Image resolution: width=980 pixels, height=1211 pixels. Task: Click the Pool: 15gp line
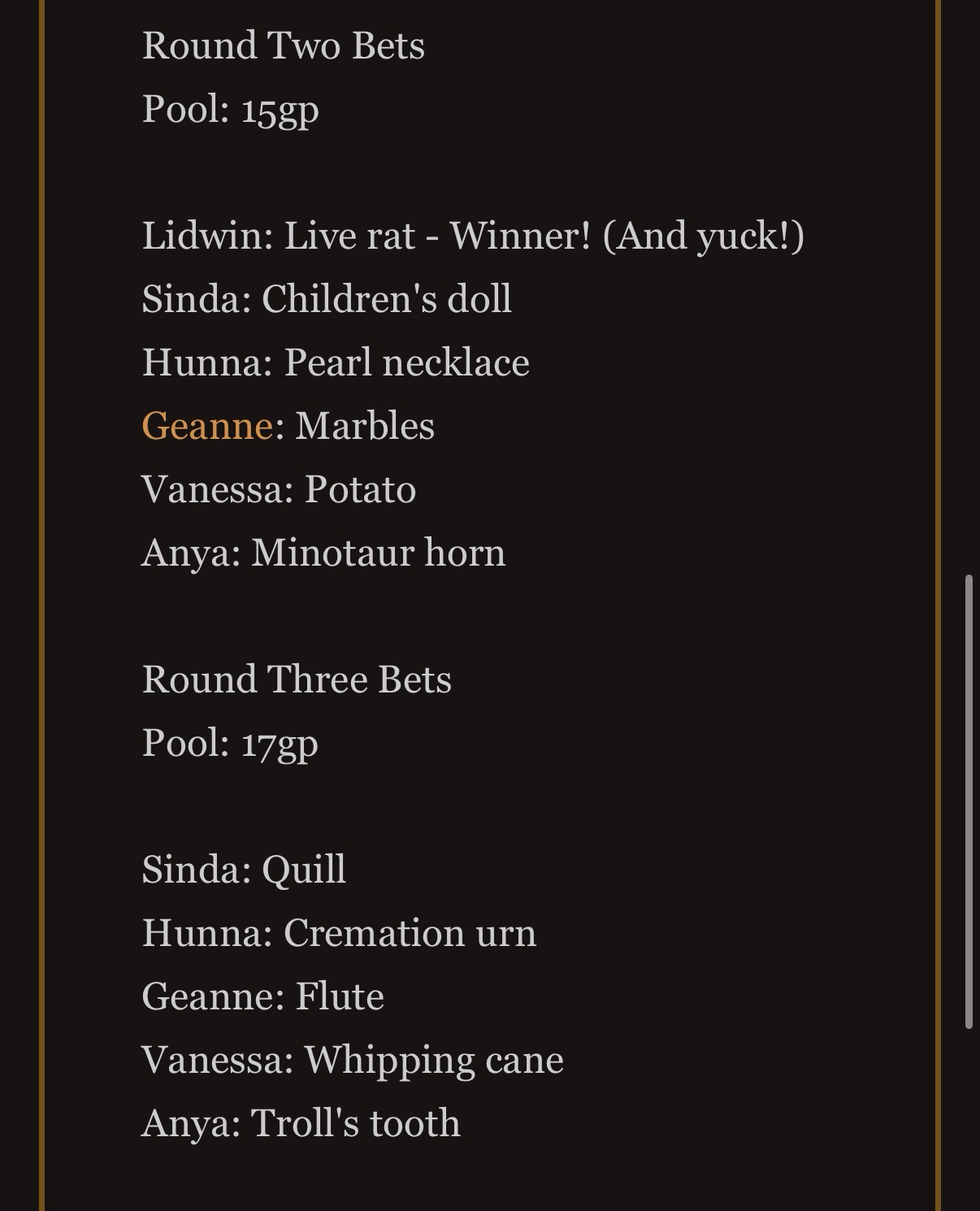[x=230, y=109]
